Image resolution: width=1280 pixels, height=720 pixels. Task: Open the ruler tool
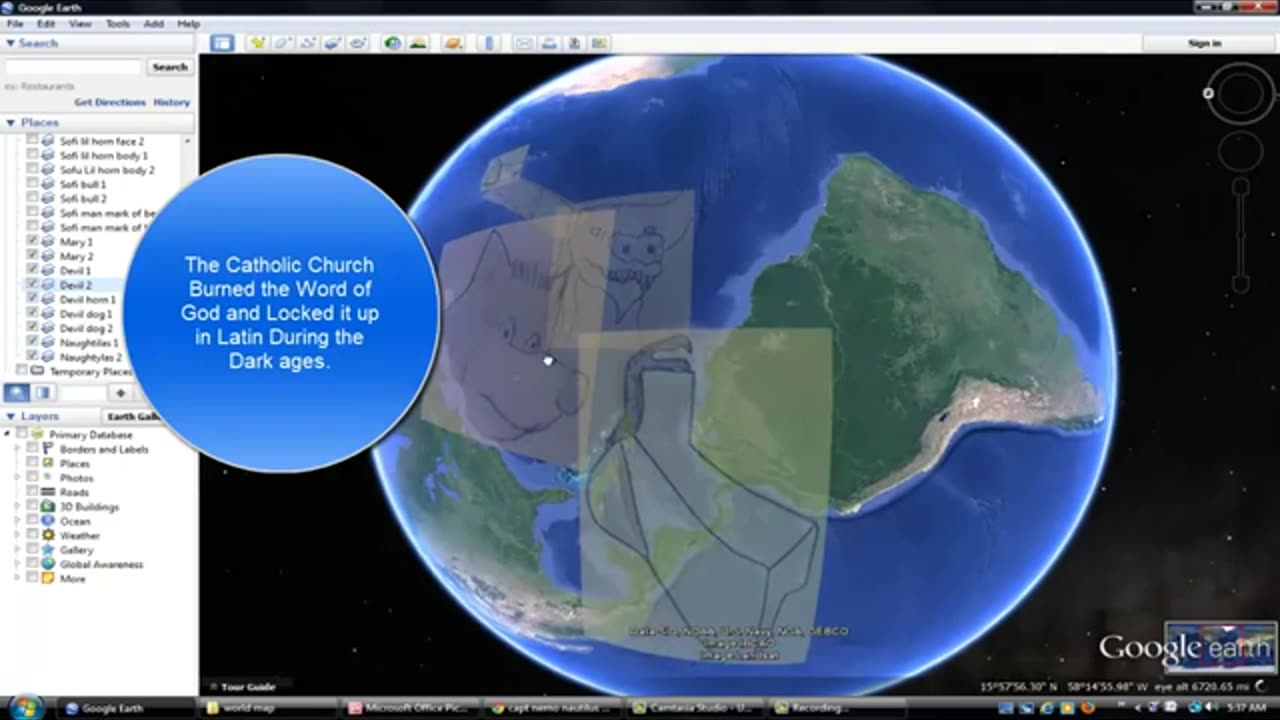click(x=489, y=43)
